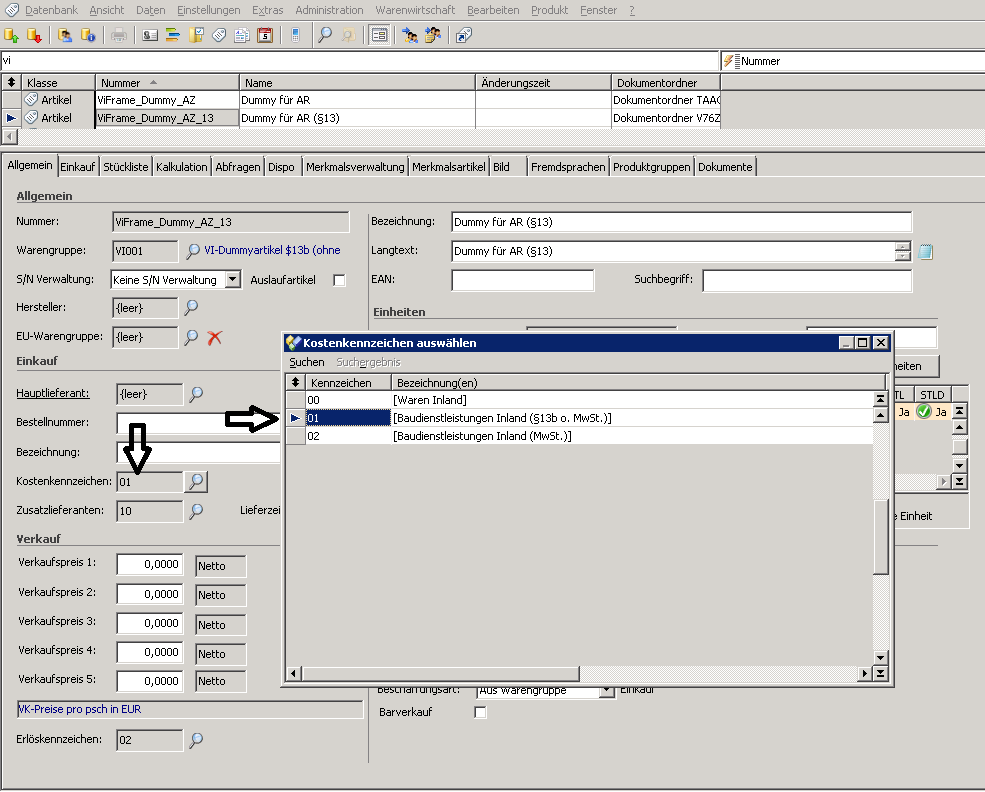Click the dialog scrollbar jump-to-top button
Image resolution: width=985 pixels, height=792 pixels.
point(881,399)
